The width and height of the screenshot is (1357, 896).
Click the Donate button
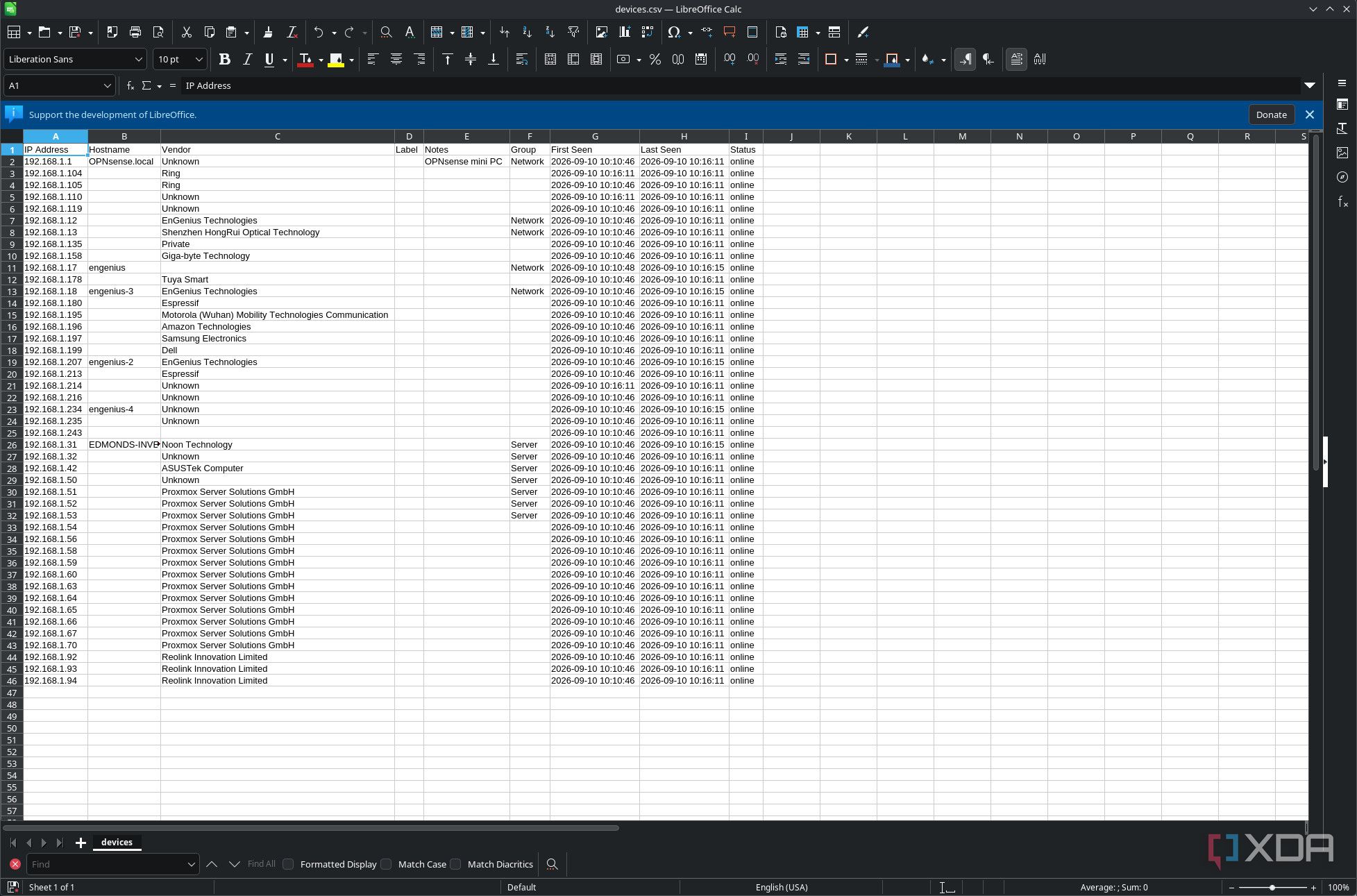point(1271,115)
